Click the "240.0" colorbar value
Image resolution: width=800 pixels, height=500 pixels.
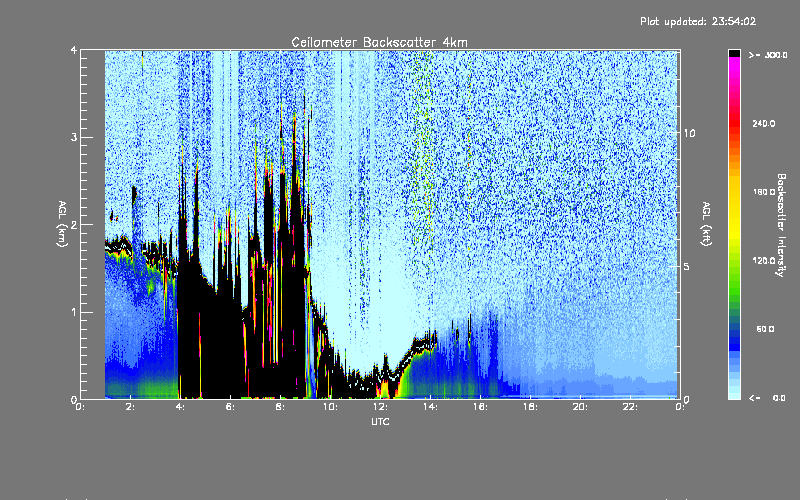(x=764, y=123)
